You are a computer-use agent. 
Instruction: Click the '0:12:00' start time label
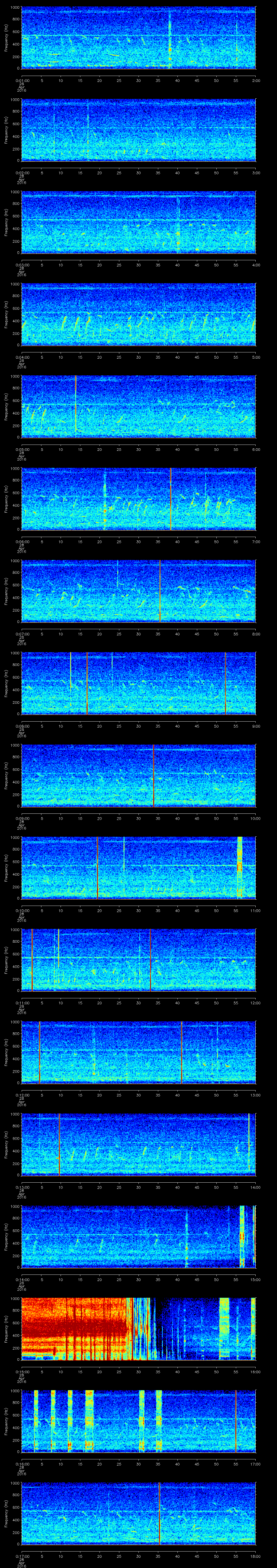(22, 1095)
